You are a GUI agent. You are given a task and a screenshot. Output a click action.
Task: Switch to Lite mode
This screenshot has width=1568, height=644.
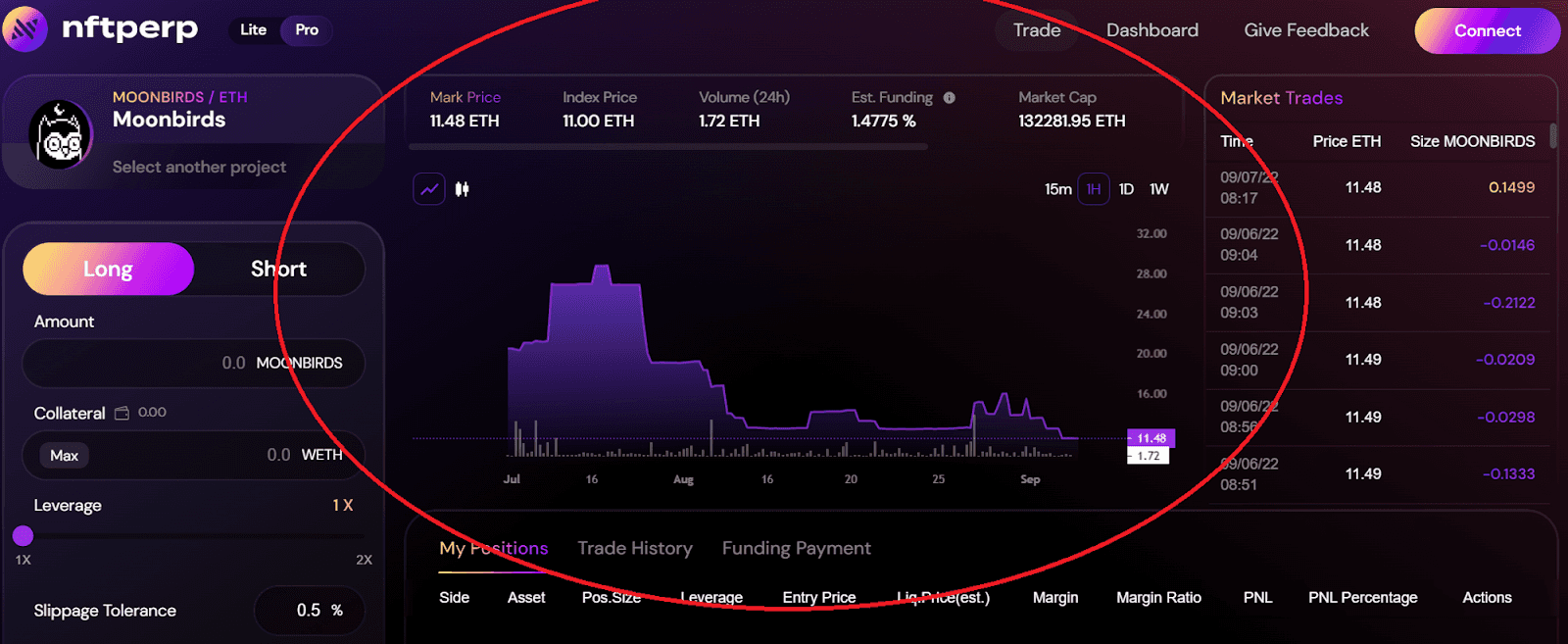[253, 29]
